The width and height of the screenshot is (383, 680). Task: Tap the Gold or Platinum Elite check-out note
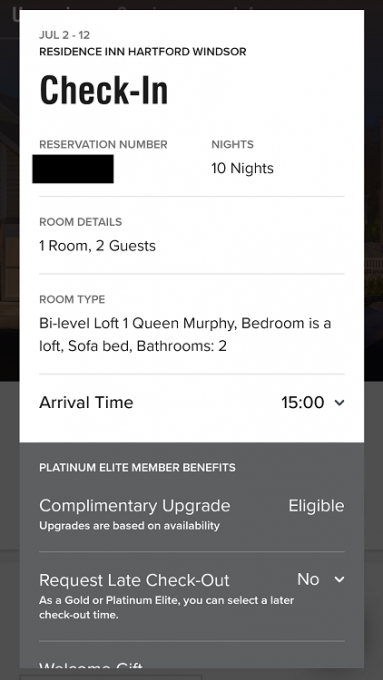(167, 608)
